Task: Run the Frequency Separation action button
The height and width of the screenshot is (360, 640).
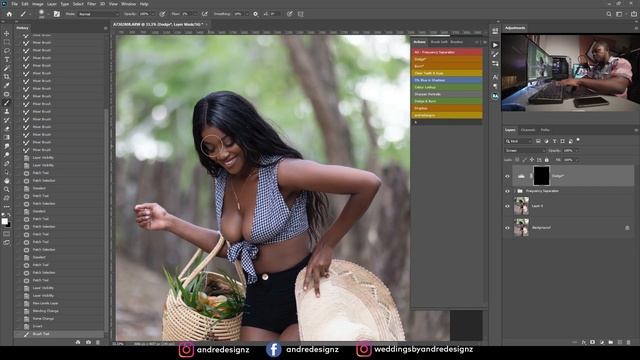Action: click(447, 52)
